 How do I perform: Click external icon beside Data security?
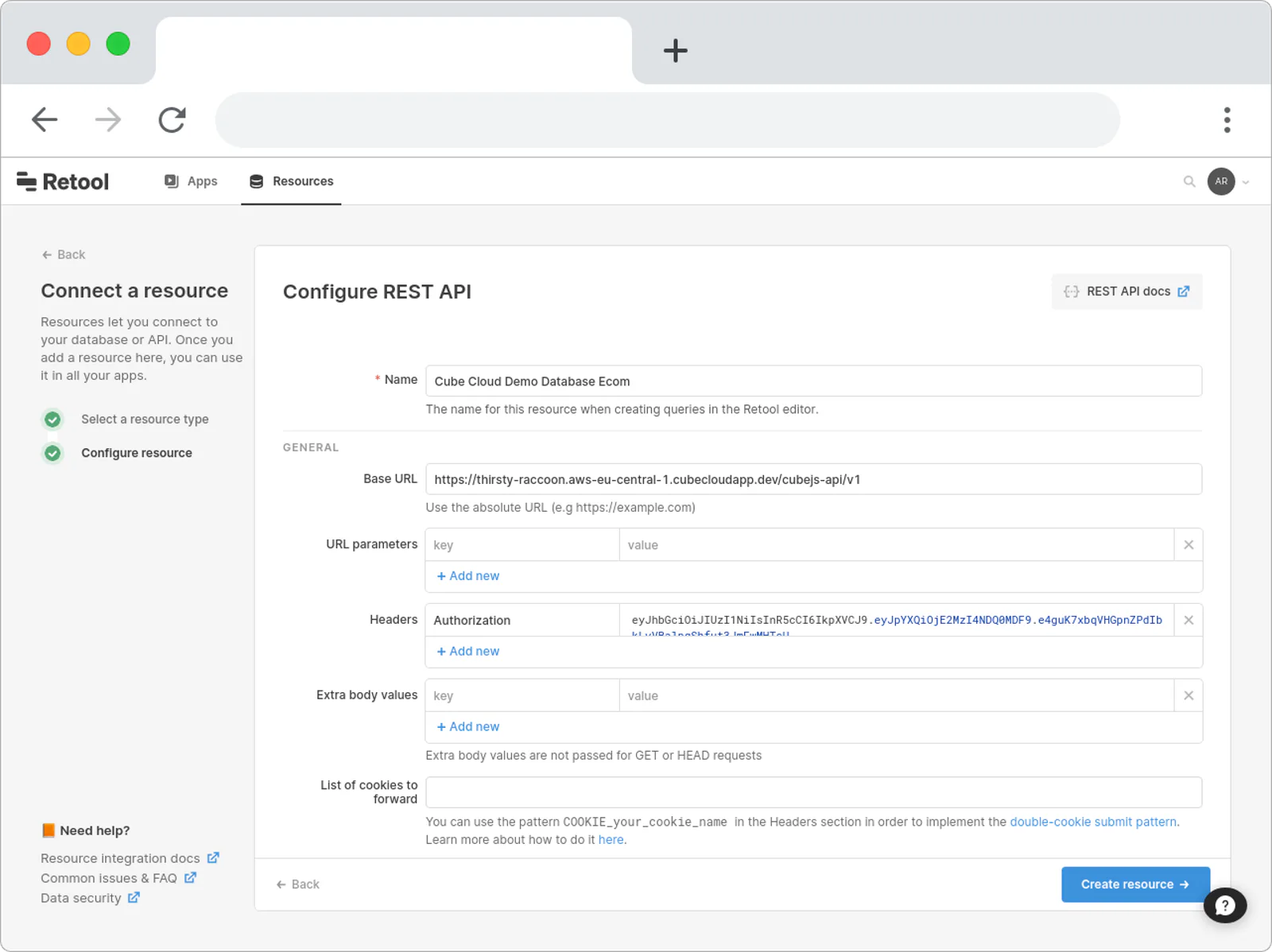coord(134,897)
